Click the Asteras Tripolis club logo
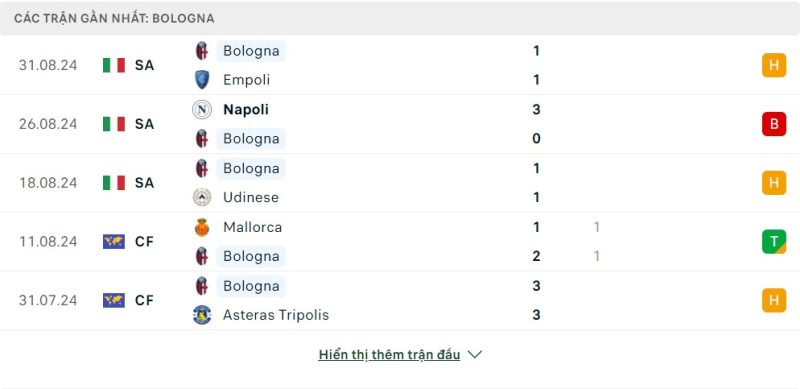 click(x=202, y=314)
